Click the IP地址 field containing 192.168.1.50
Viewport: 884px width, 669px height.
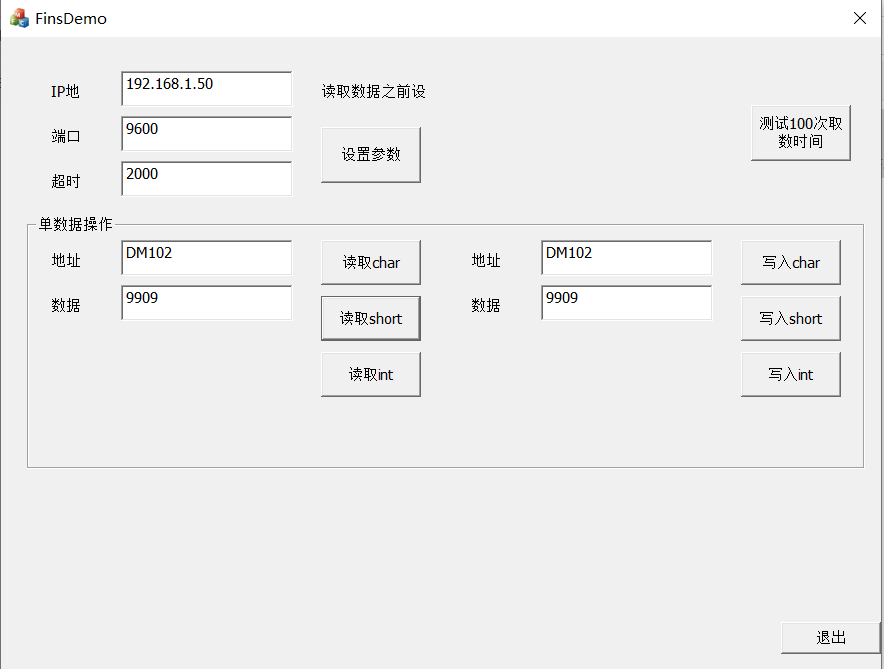pos(205,88)
